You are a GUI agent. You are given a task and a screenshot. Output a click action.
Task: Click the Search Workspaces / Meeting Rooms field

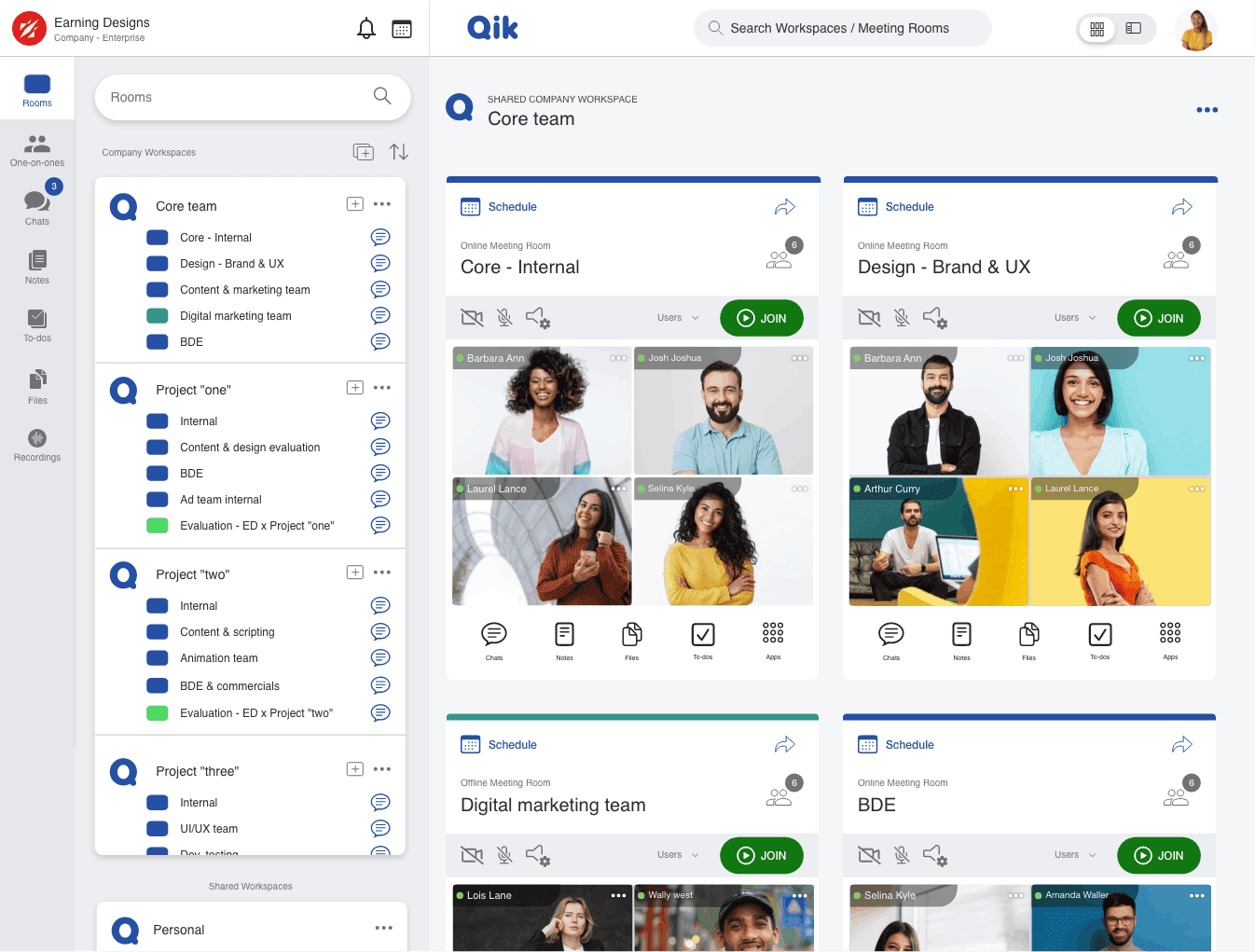click(x=842, y=28)
